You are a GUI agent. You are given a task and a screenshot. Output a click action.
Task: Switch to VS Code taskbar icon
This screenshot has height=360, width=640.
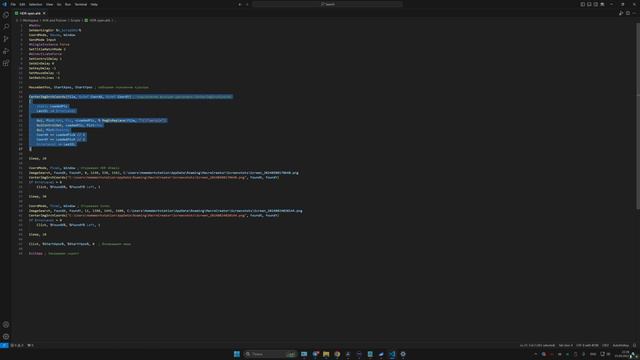[x=392, y=354]
